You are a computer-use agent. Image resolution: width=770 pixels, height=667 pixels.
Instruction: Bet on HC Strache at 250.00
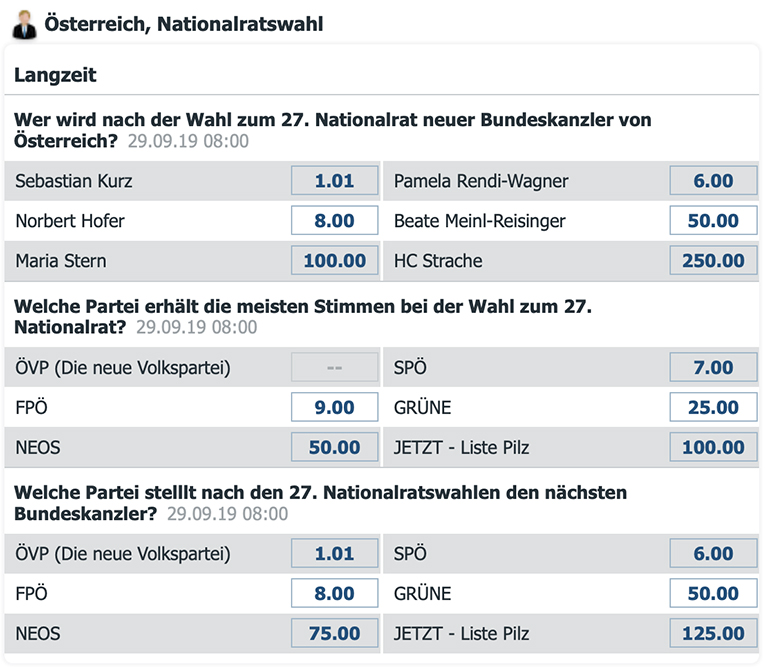click(713, 261)
